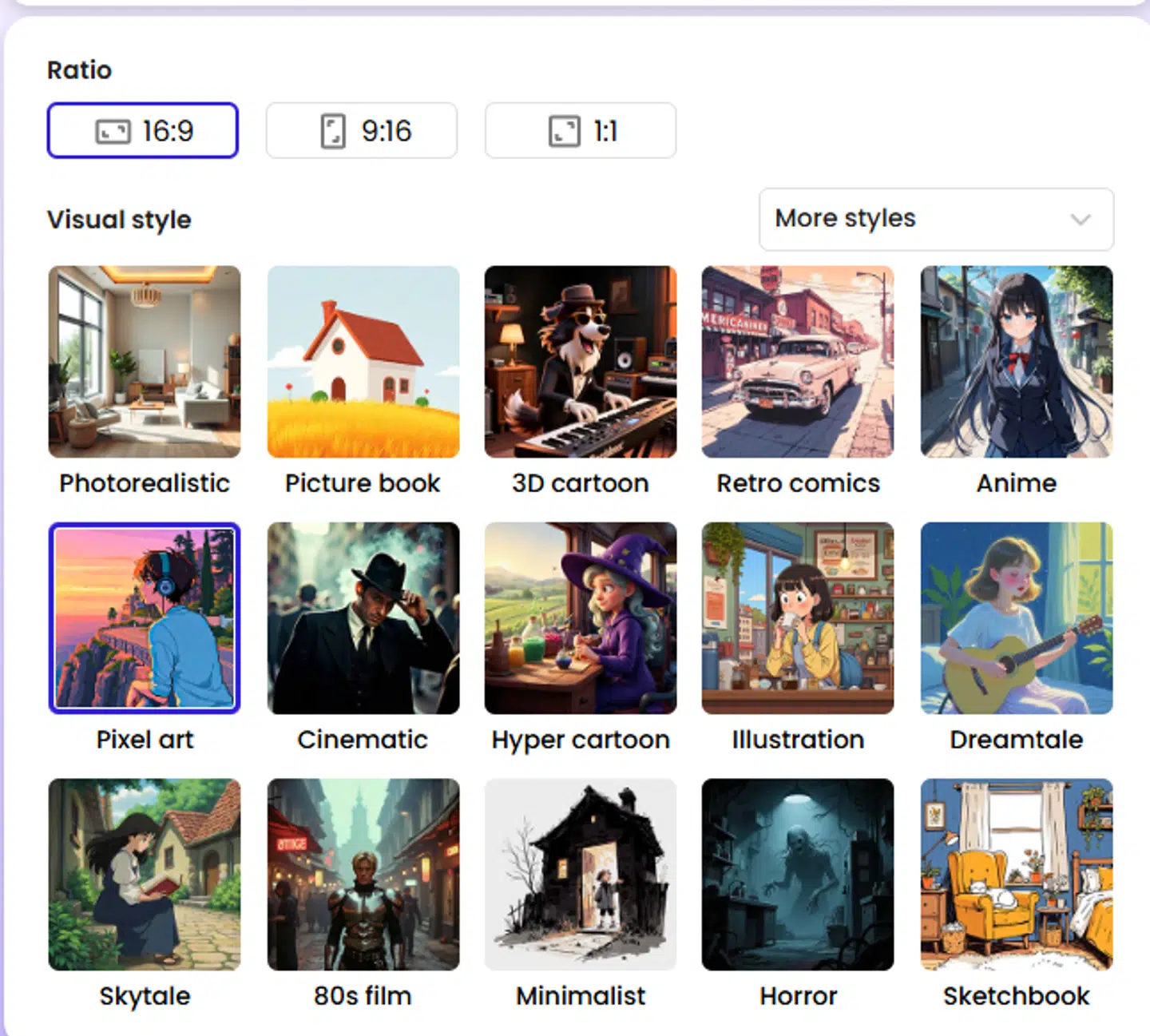Image resolution: width=1150 pixels, height=1036 pixels.
Task: Select the Minimalist house thumbnail
Action: (581, 875)
